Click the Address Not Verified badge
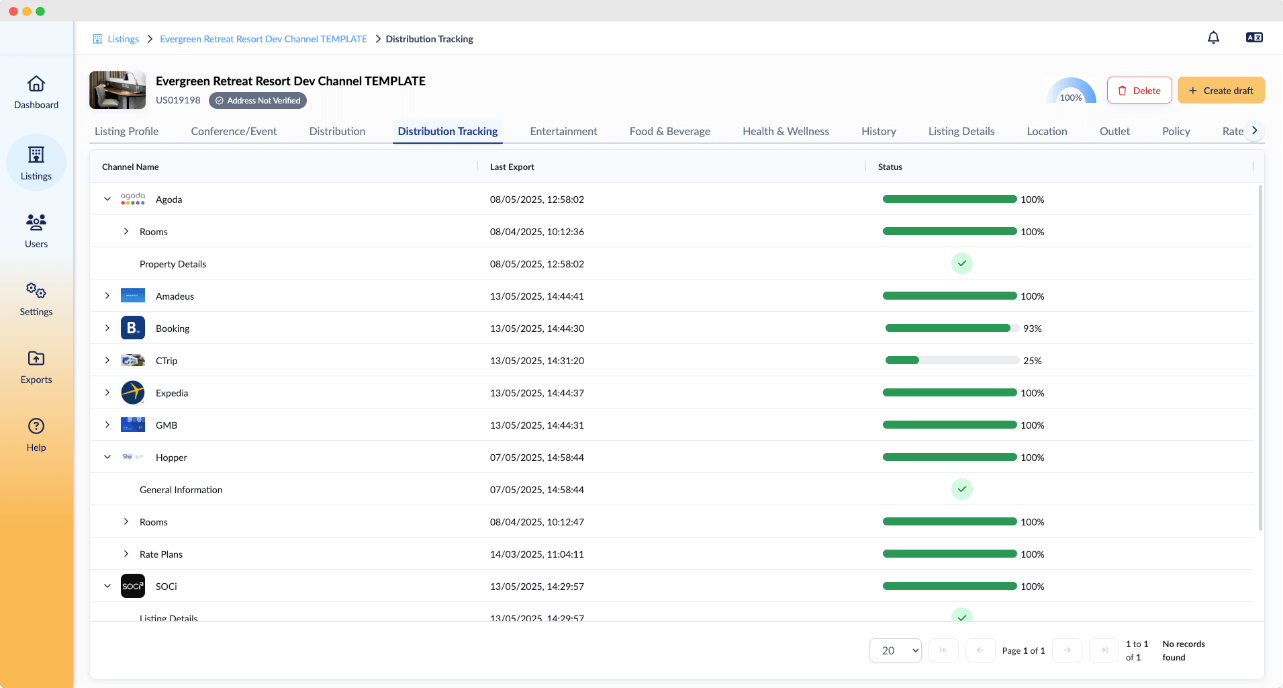Image resolution: width=1283 pixels, height=688 pixels. pyautogui.click(x=258, y=101)
